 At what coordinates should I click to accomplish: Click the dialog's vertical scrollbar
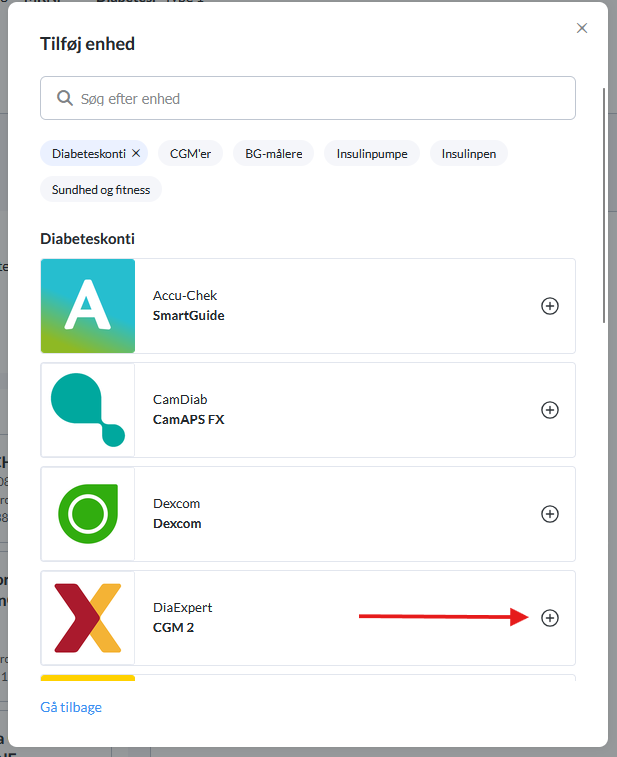603,205
